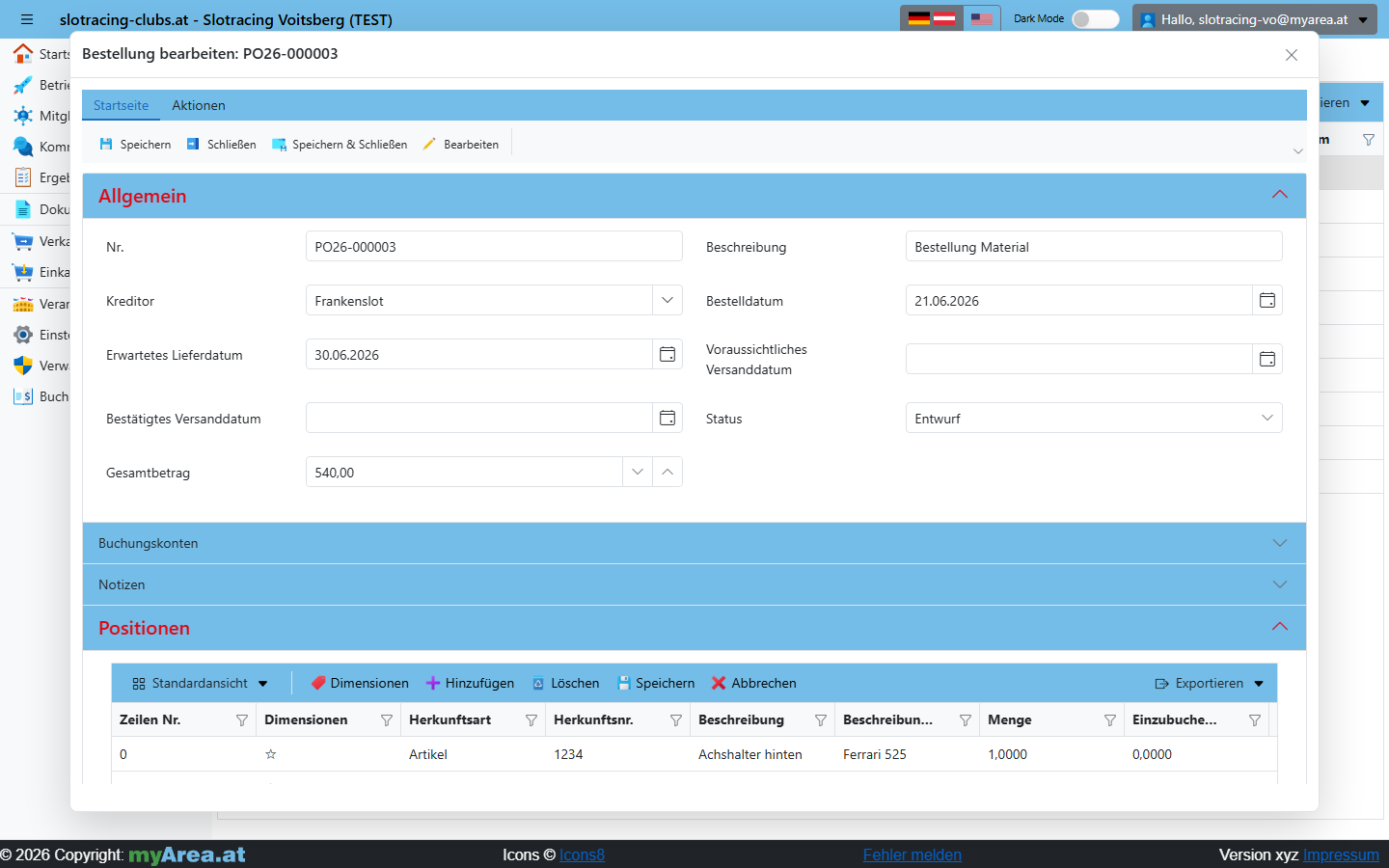Collapse the ribbon with small chevron
The image size is (1389, 868).
pos(1297,151)
